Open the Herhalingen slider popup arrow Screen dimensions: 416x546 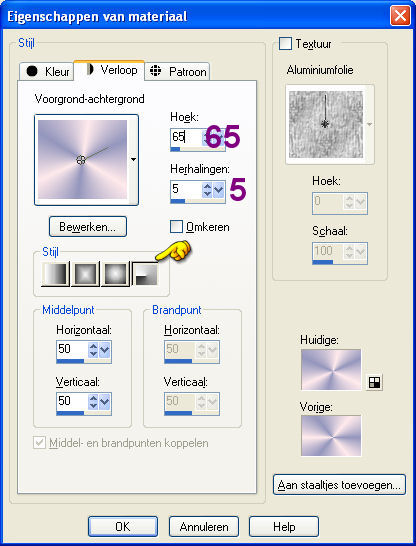[x=219, y=190]
